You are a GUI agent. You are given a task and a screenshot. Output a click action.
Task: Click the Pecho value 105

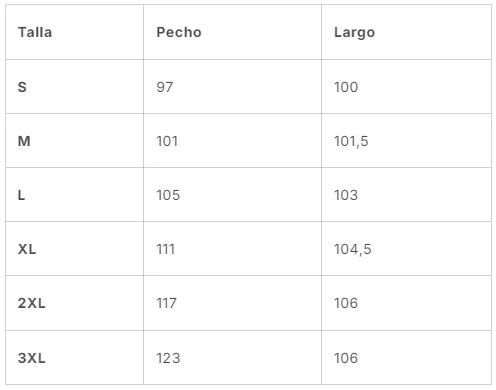pyautogui.click(x=168, y=195)
